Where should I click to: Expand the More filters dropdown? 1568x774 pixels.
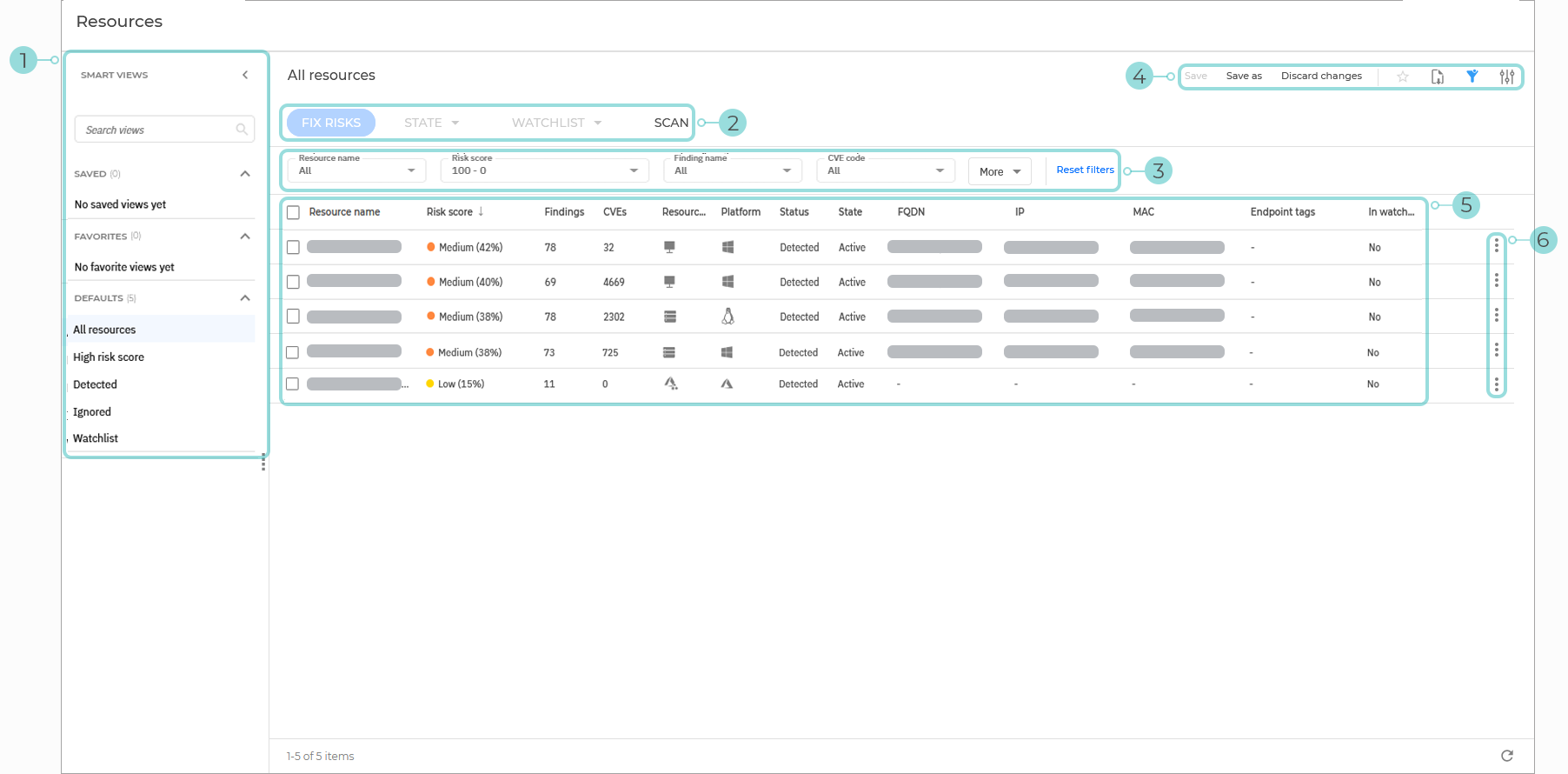click(x=1000, y=171)
